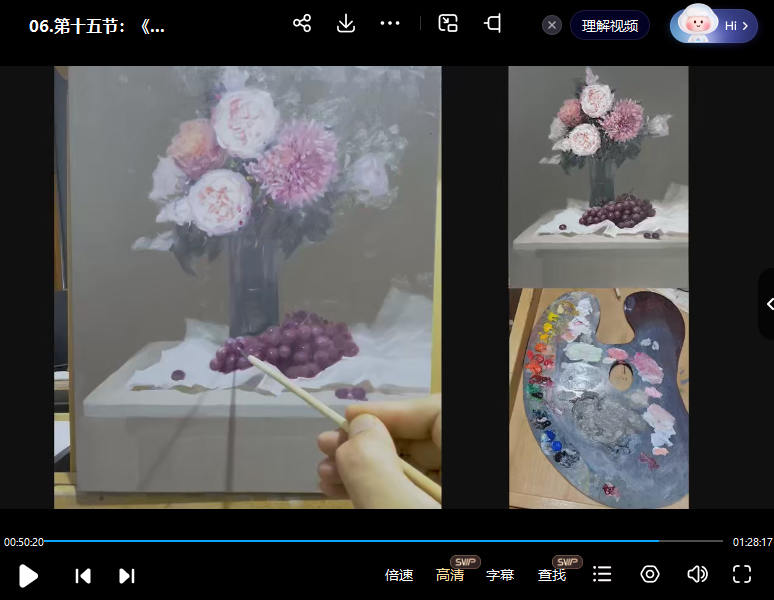Viewport: 774px width, 600px height.
Task: Open the 高清 quality menu
Action: point(450,575)
